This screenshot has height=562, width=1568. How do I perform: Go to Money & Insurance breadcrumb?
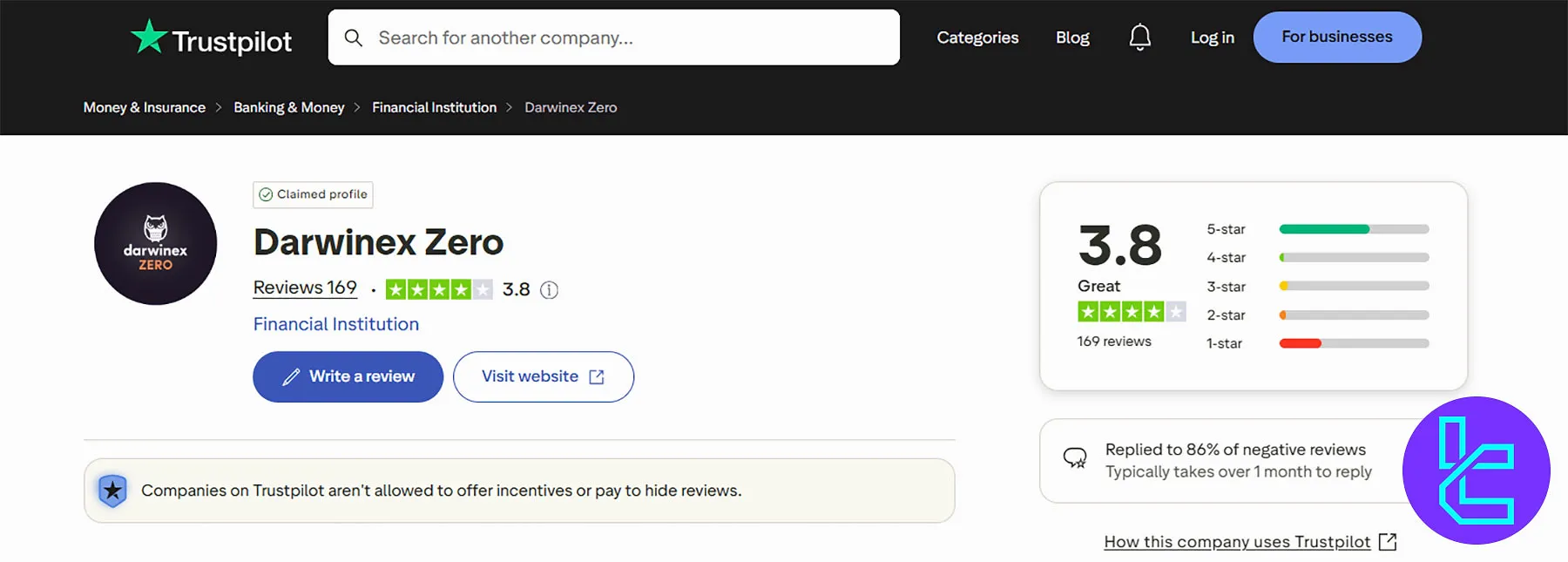145,107
